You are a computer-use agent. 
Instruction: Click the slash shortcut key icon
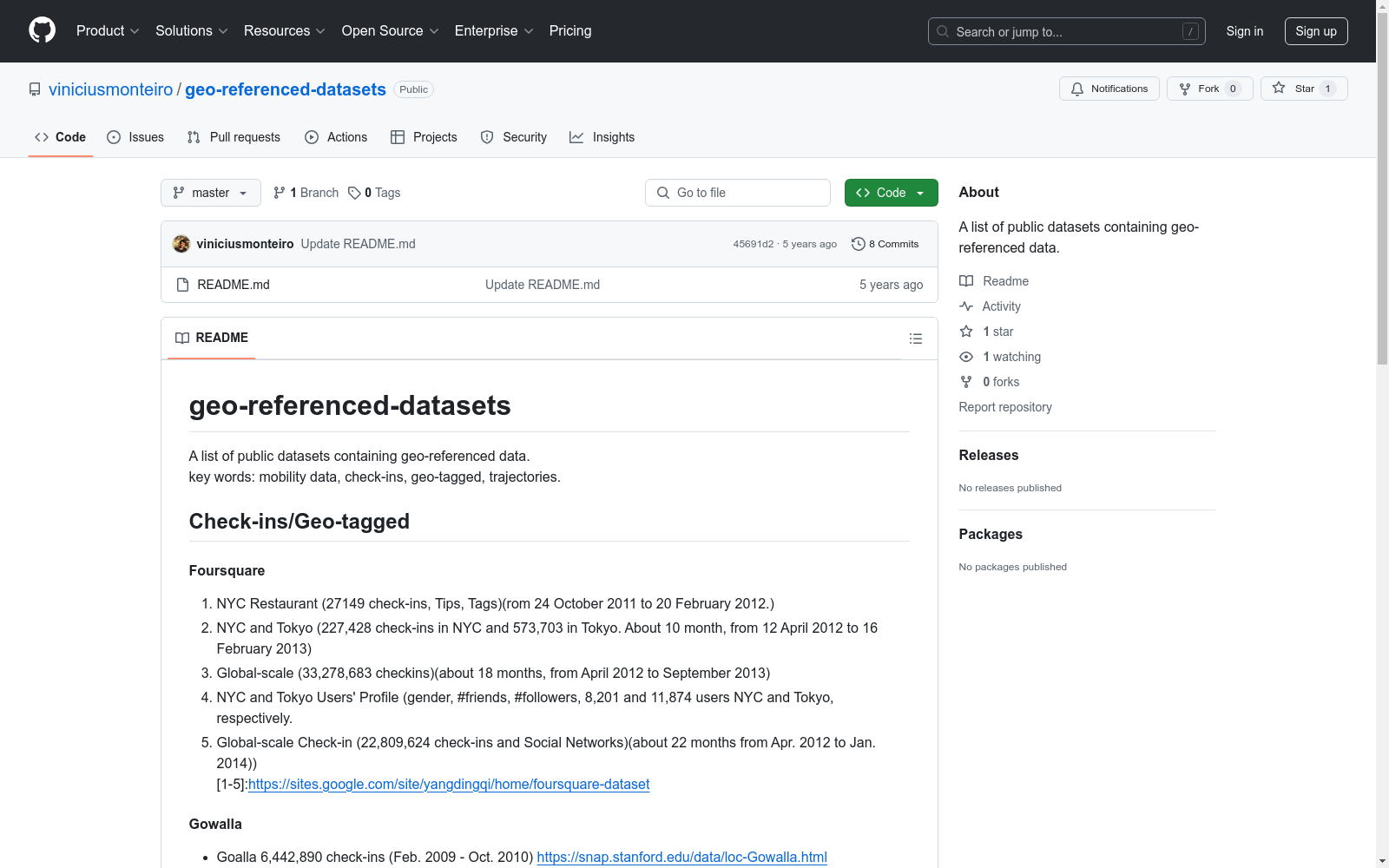click(1190, 31)
